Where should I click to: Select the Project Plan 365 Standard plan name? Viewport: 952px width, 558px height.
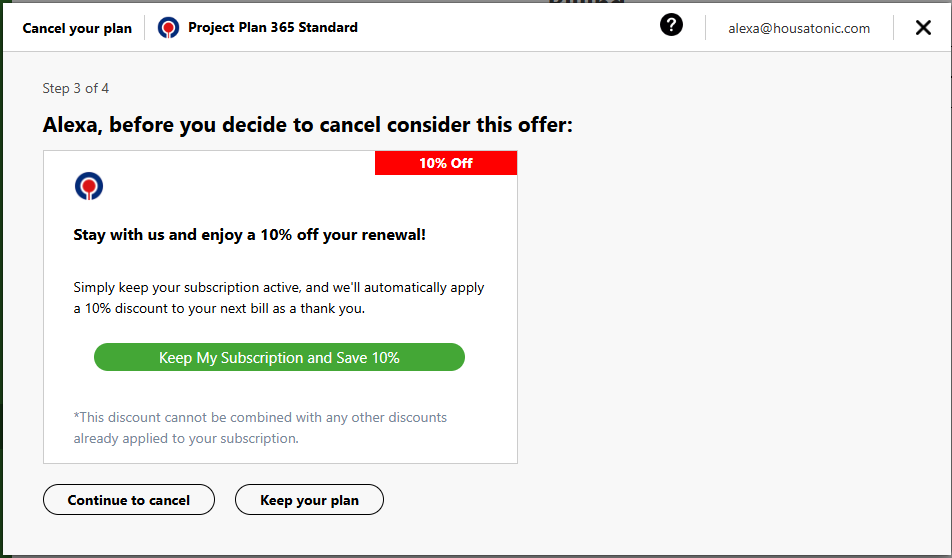pyautogui.click(x=273, y=27)
